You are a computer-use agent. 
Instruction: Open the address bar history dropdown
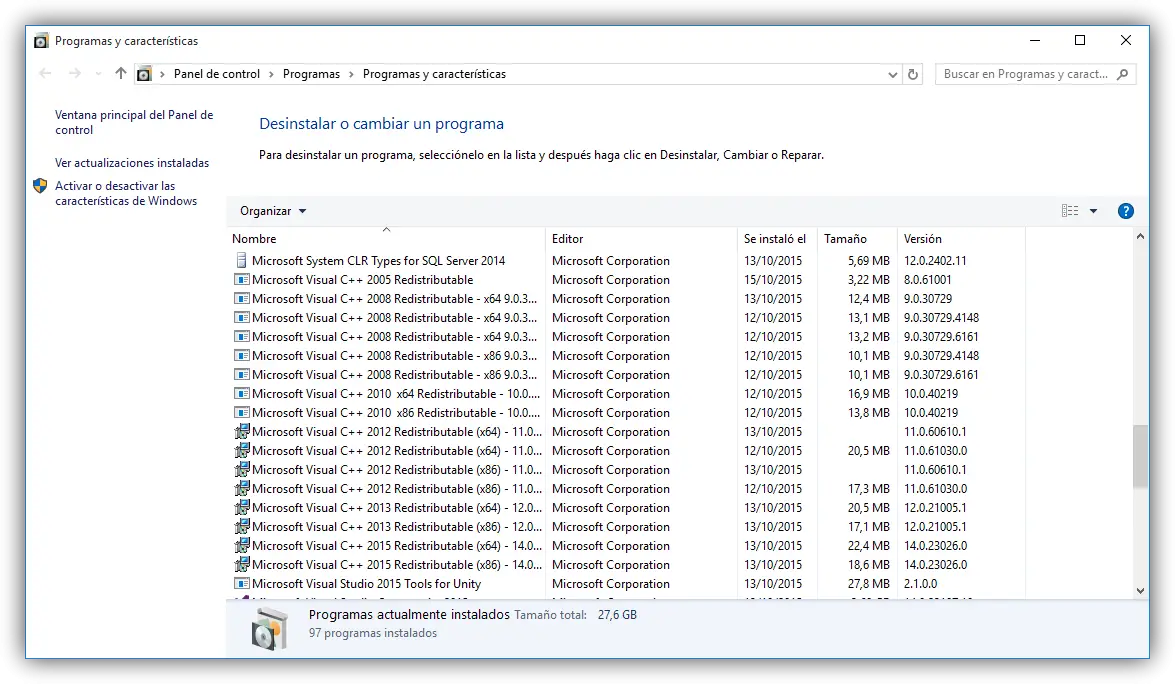[x=892, y=74]
